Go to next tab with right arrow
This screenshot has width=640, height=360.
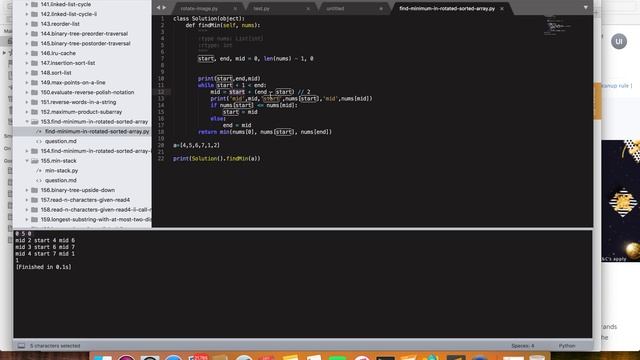164,7
